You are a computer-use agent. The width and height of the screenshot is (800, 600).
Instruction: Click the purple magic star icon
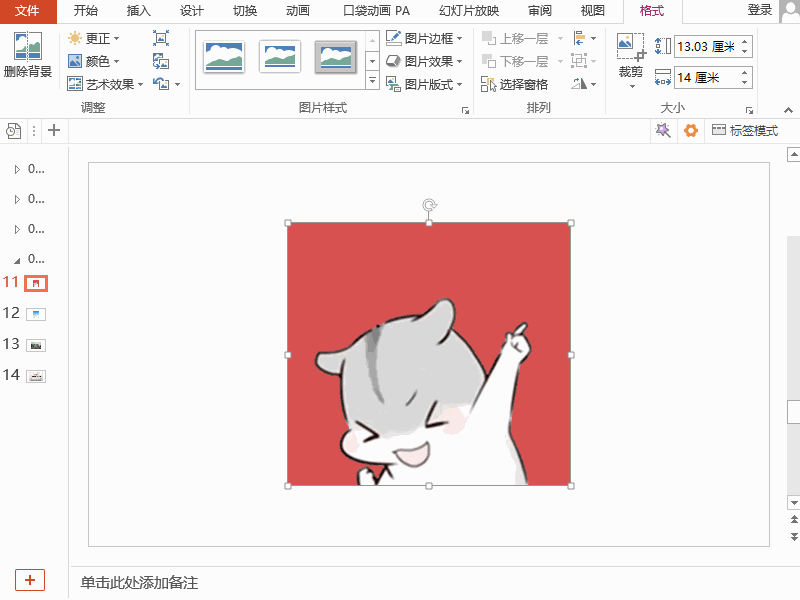tap(663, 131)
